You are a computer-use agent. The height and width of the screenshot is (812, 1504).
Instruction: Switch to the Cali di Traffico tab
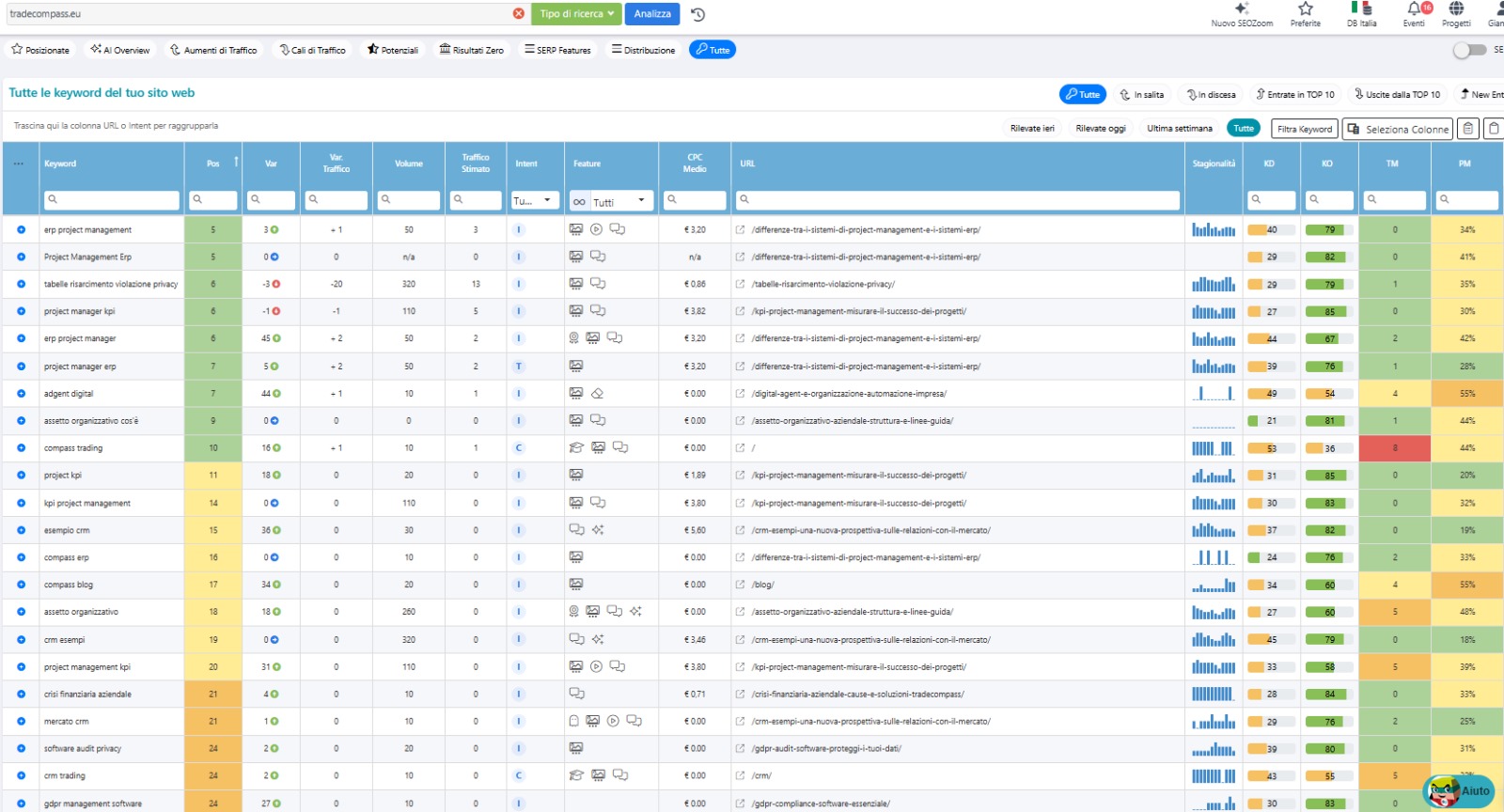tap(313, 50)
